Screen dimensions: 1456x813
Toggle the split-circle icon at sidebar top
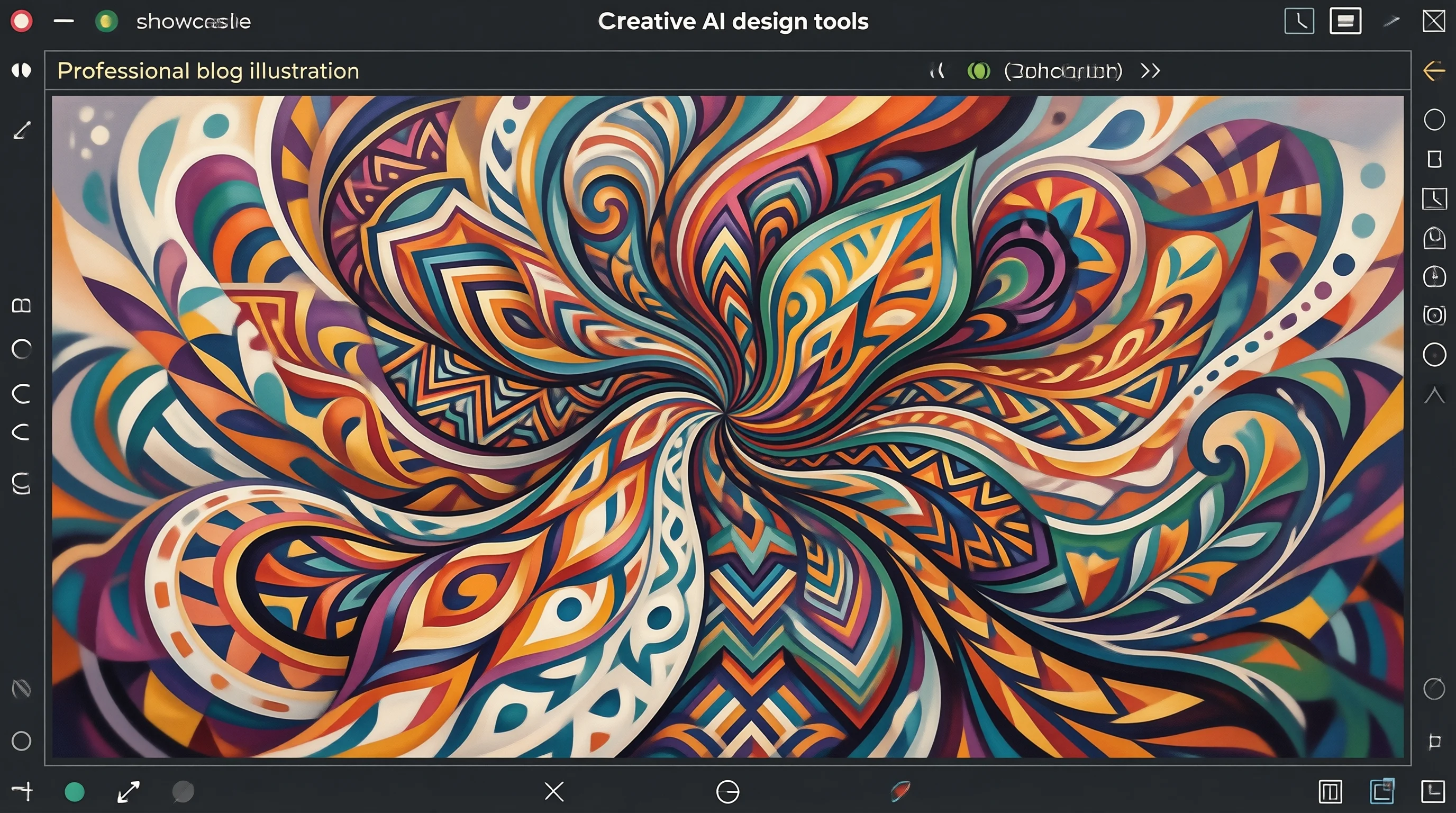22,70
